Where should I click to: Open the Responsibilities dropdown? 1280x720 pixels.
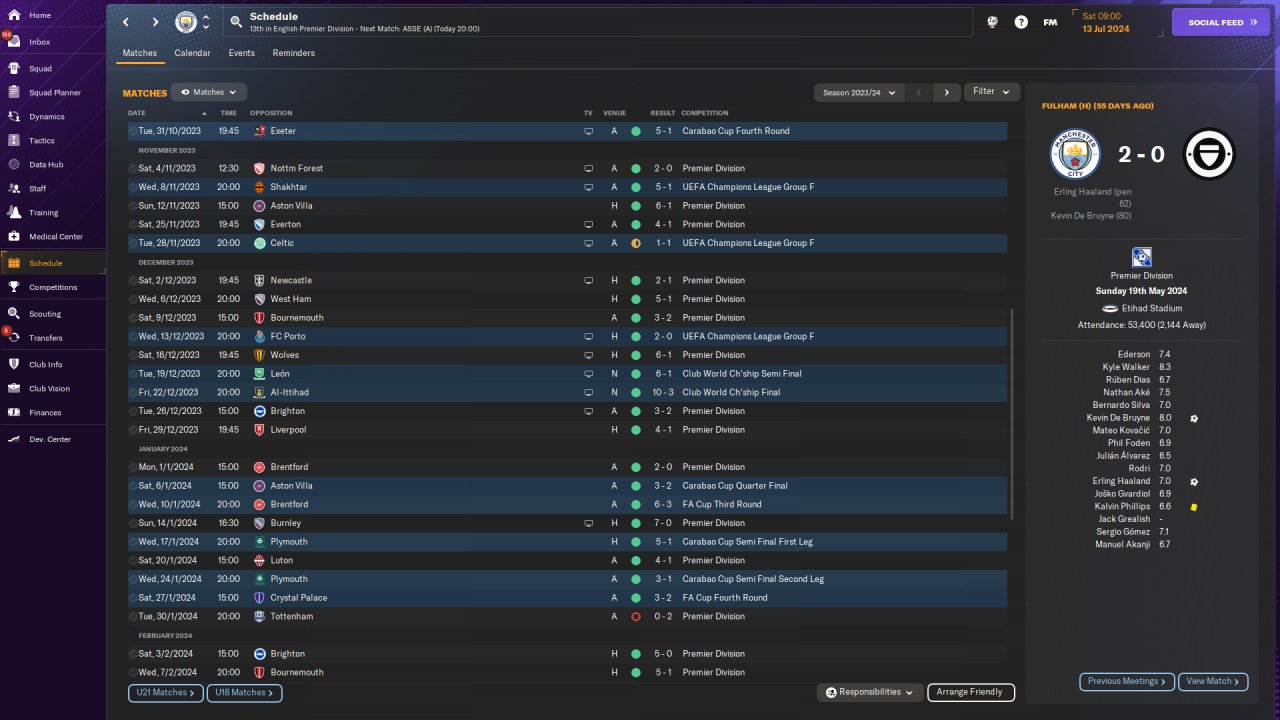tap(870, 692)
